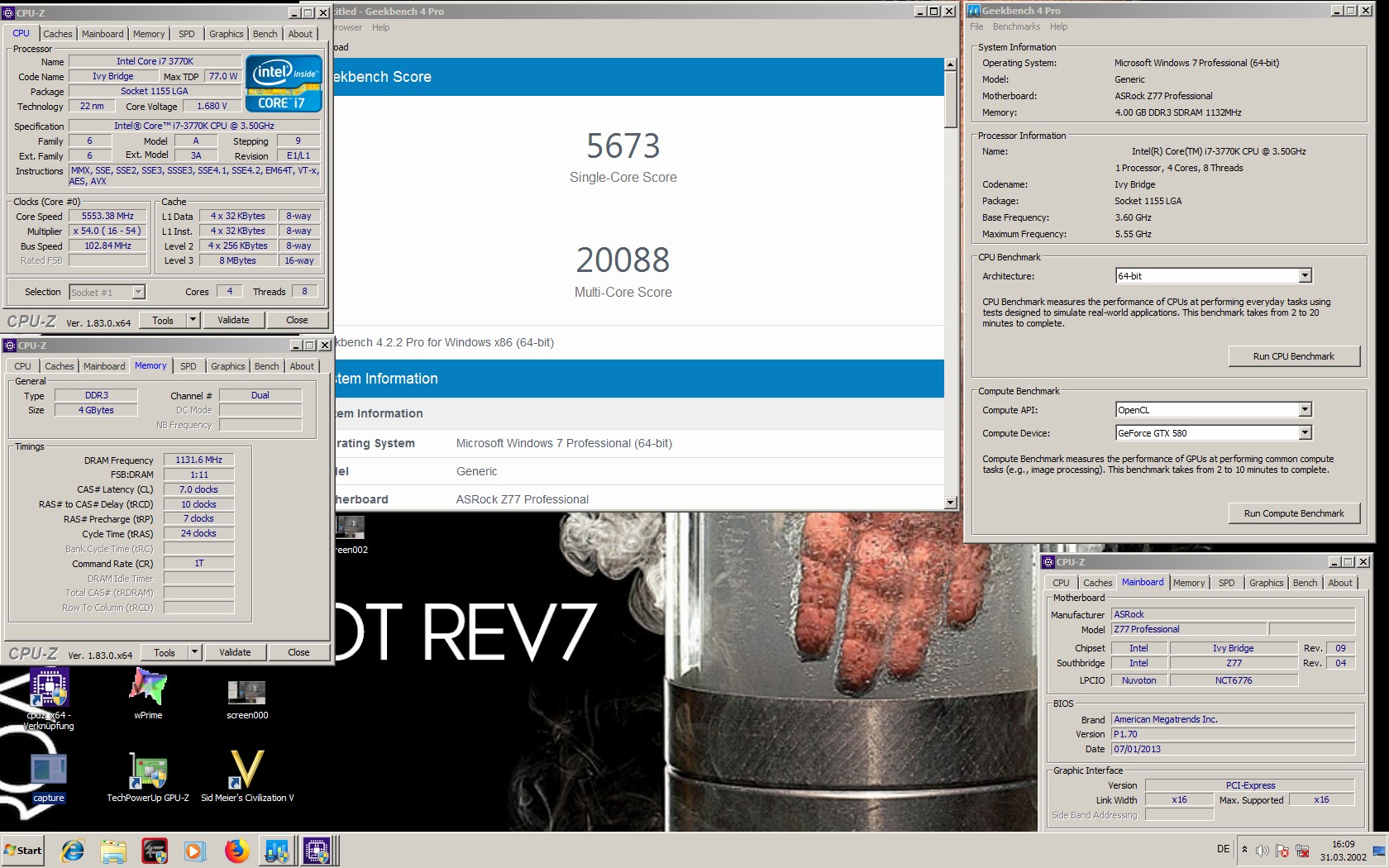Switch to CPU-Z via its taskbar button

pos(317,851)
